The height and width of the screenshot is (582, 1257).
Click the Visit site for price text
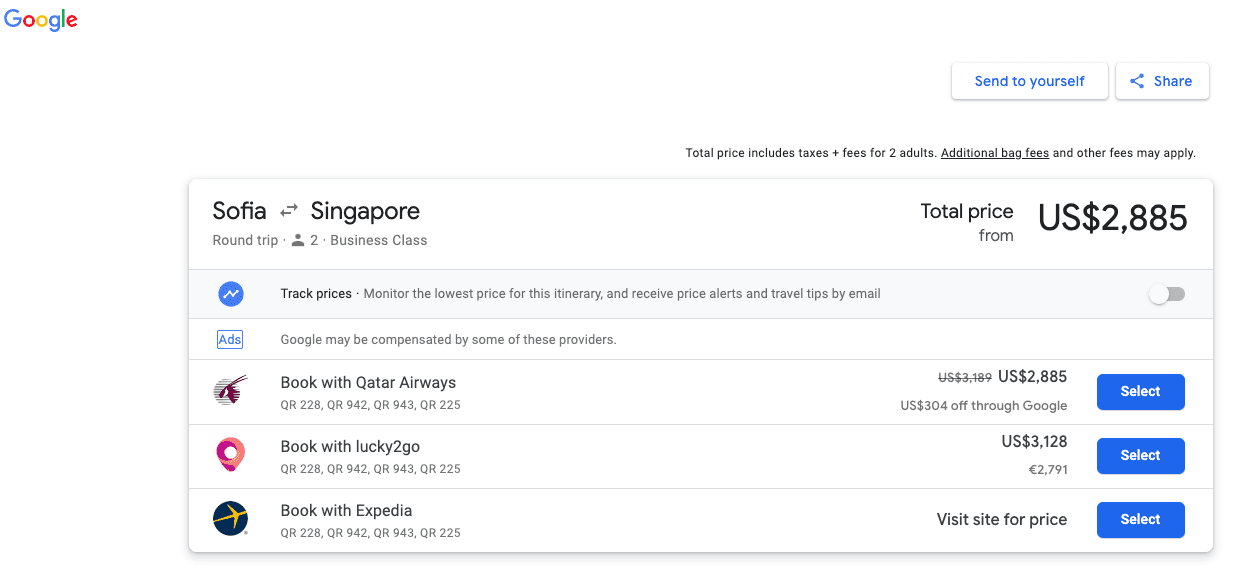[1002, 520]
